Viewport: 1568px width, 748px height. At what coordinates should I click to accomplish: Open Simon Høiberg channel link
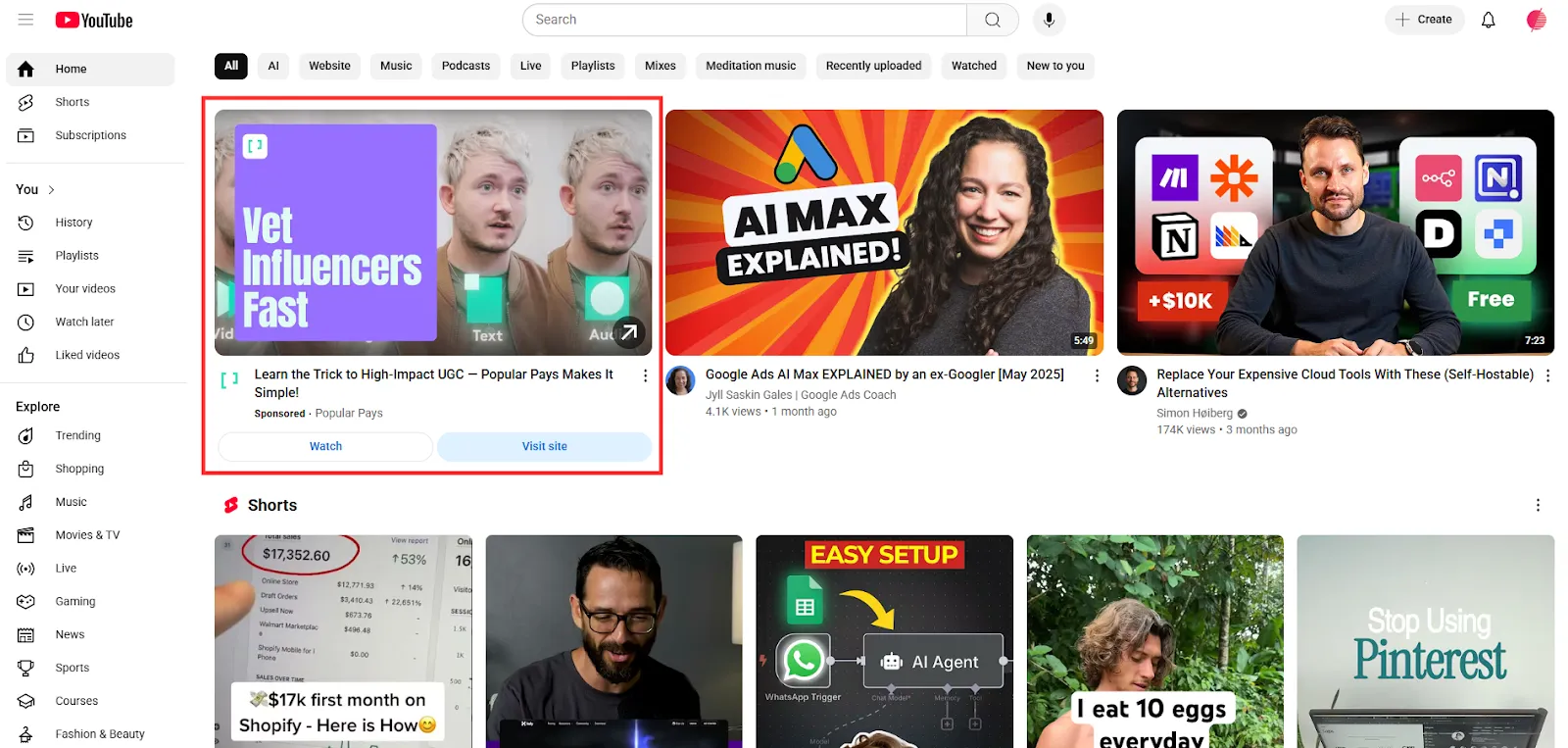1195,414
